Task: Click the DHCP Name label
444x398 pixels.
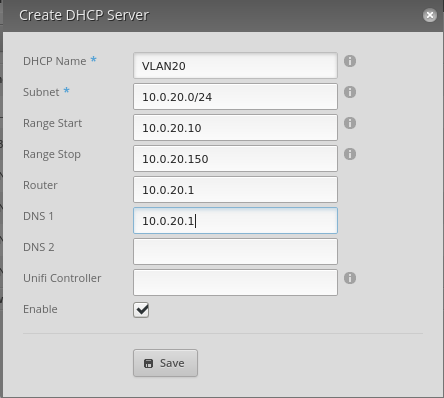Action: pos(55,61)
